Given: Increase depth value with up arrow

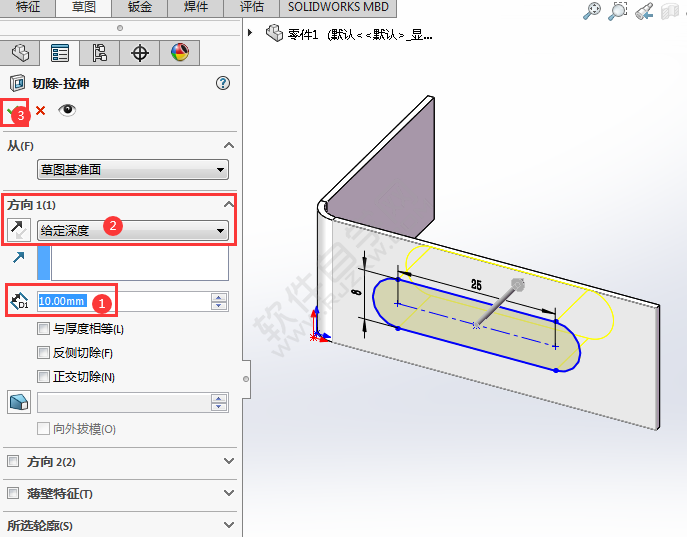Looking at the screenshot, I should tap(219, 297).
